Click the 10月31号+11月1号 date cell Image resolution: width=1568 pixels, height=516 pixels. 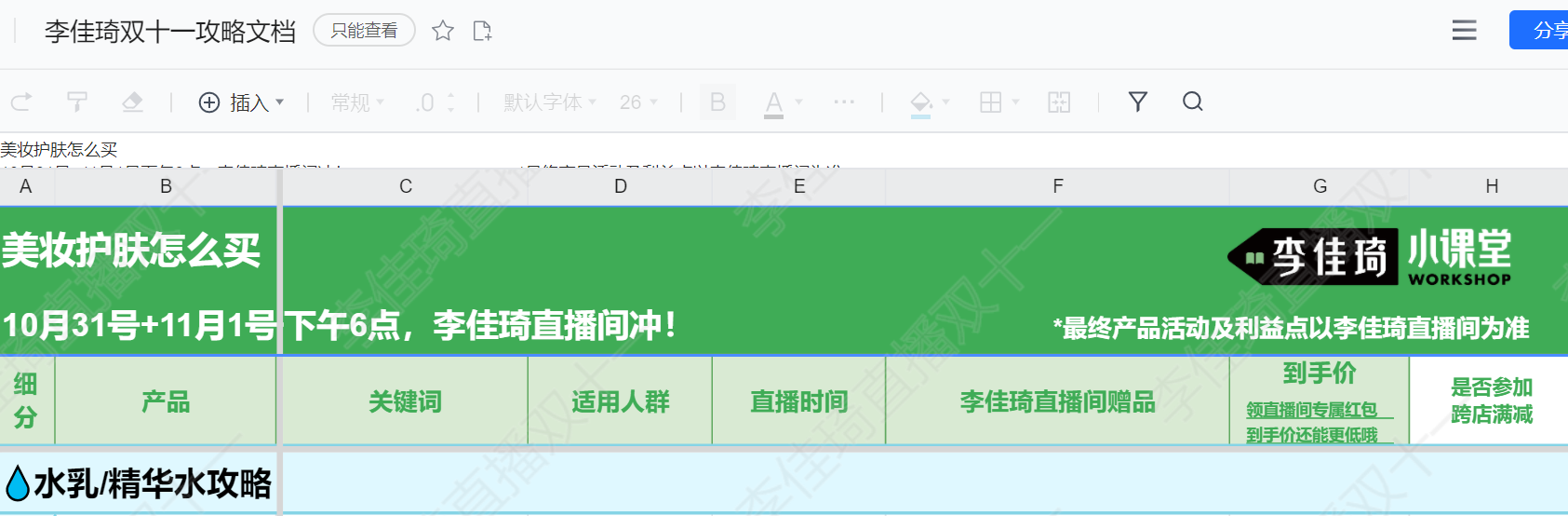point(139,325)
